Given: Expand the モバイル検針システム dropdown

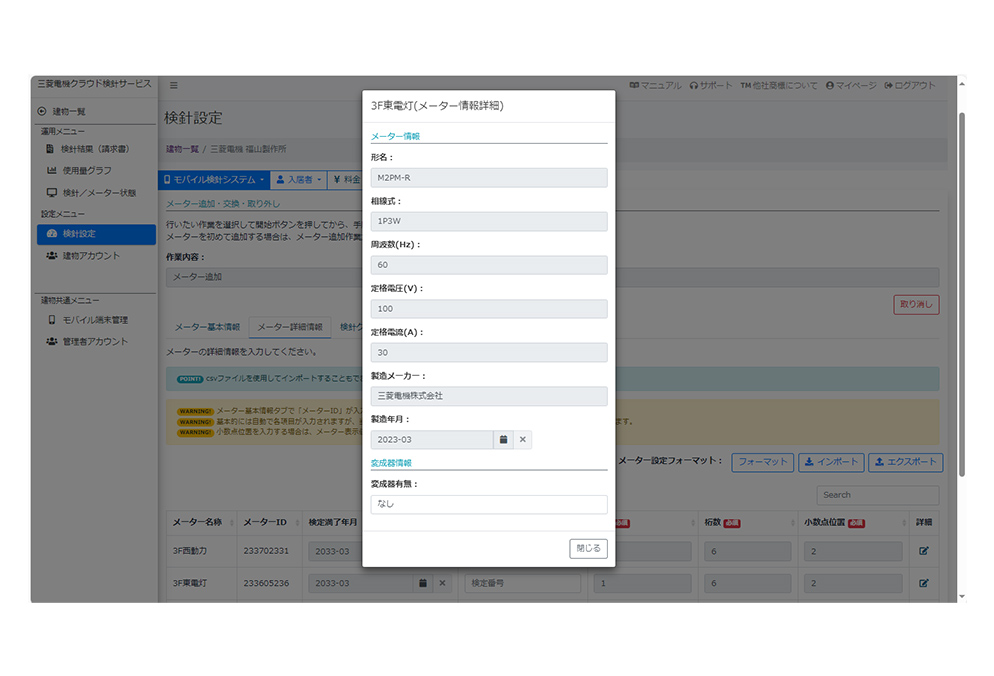Looking at the screenshot, I should [x=214, y=180].
